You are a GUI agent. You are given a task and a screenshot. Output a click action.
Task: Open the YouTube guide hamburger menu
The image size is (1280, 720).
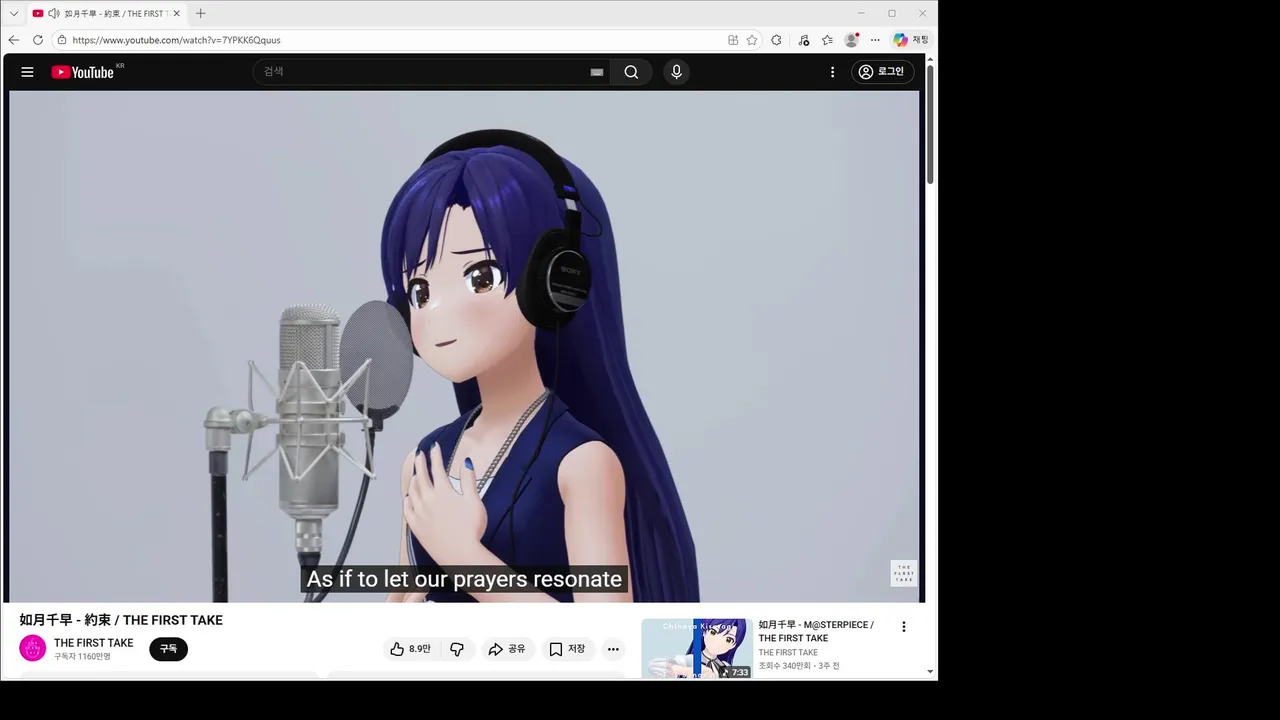click(27, 72)
